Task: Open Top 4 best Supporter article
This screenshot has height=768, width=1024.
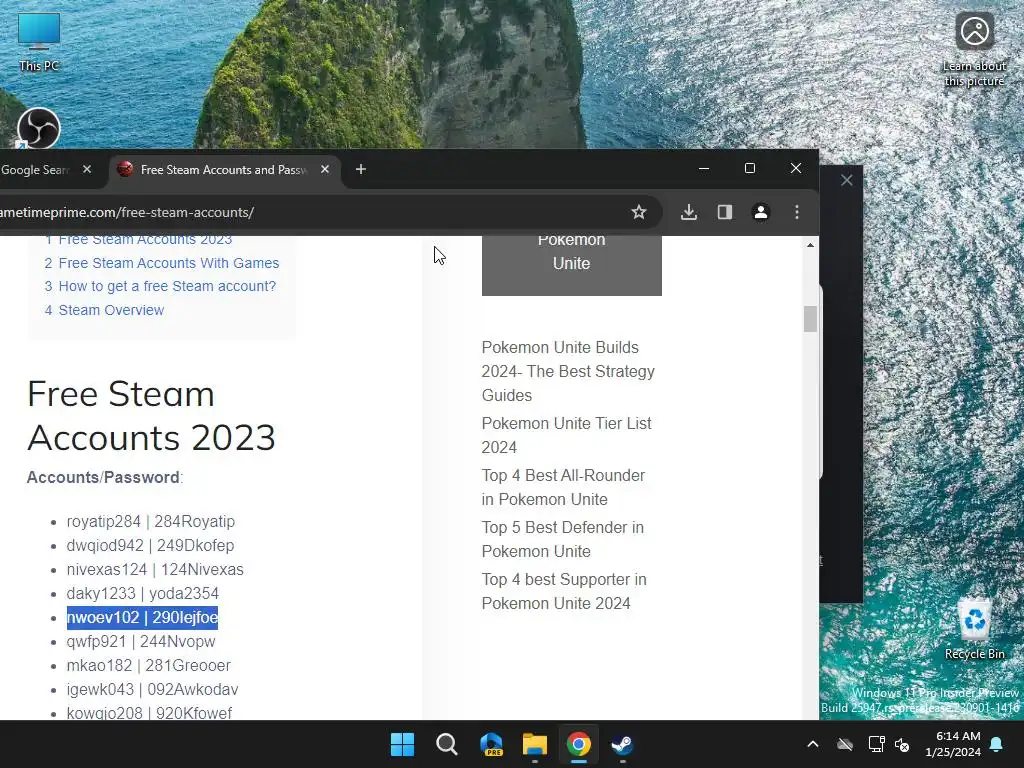Action: pos(564,591)
